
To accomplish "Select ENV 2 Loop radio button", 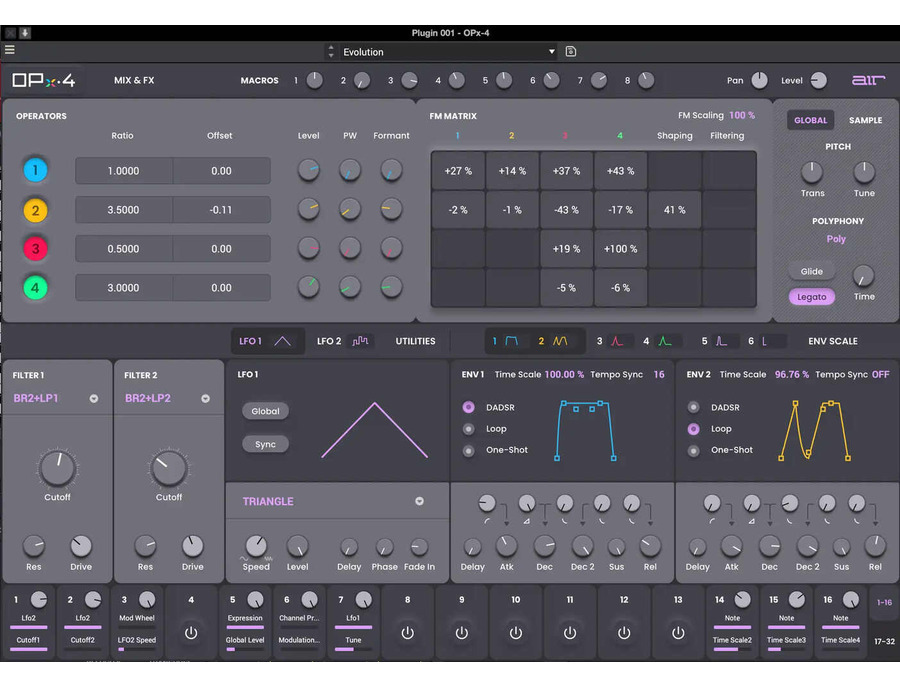I will 693,429.
